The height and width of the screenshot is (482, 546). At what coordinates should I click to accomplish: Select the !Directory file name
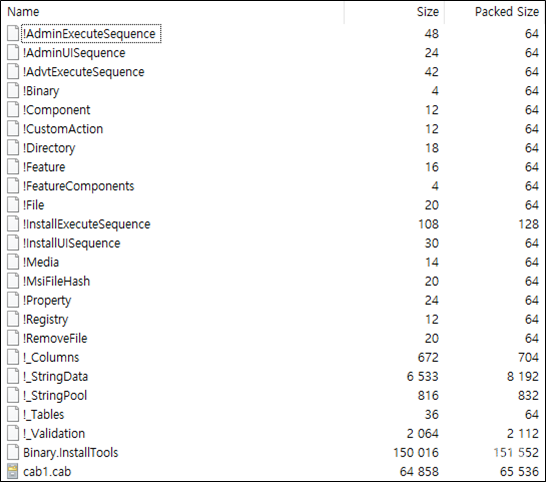pyautogui.click(x=49, y=148)
